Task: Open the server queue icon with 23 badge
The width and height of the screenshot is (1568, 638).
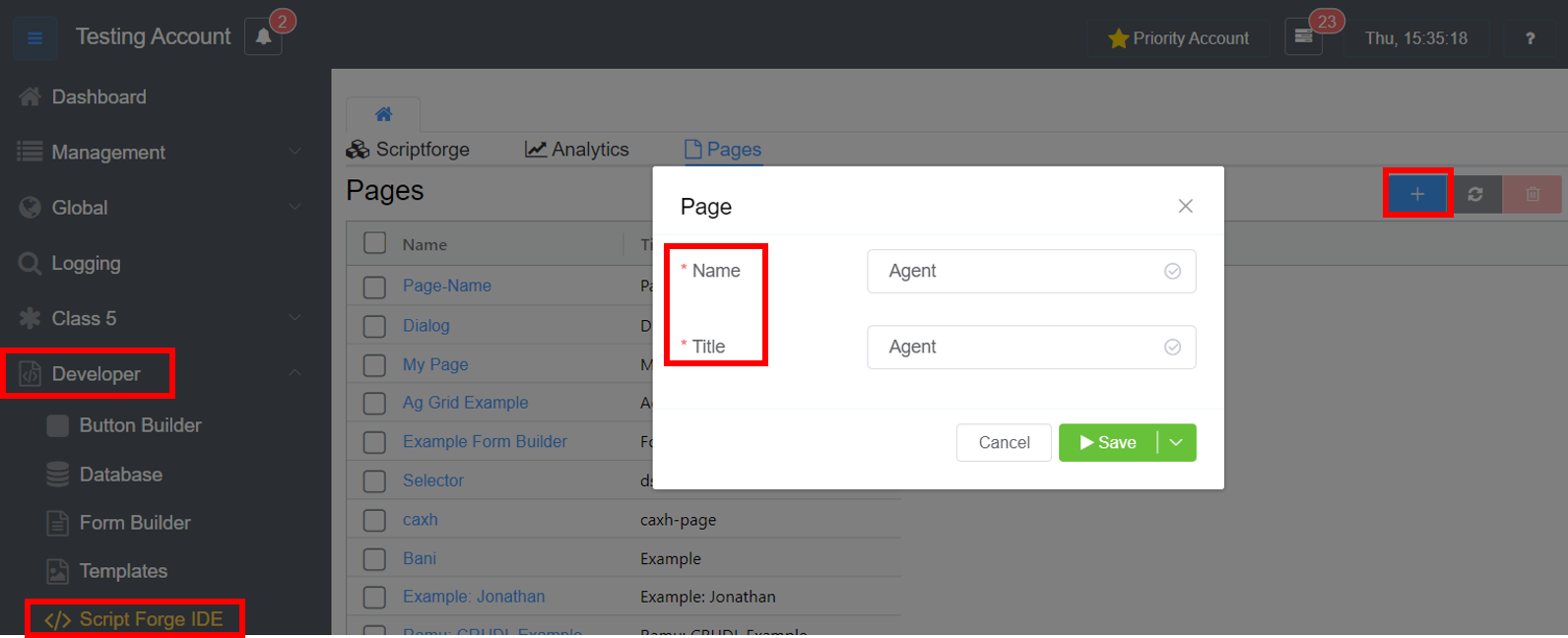Action: click(x=1303, y=37)
